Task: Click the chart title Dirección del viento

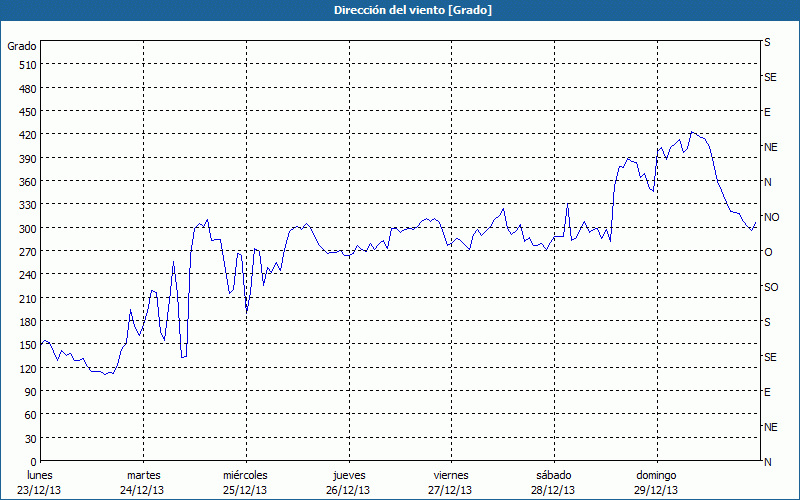Action: [399, 10]
